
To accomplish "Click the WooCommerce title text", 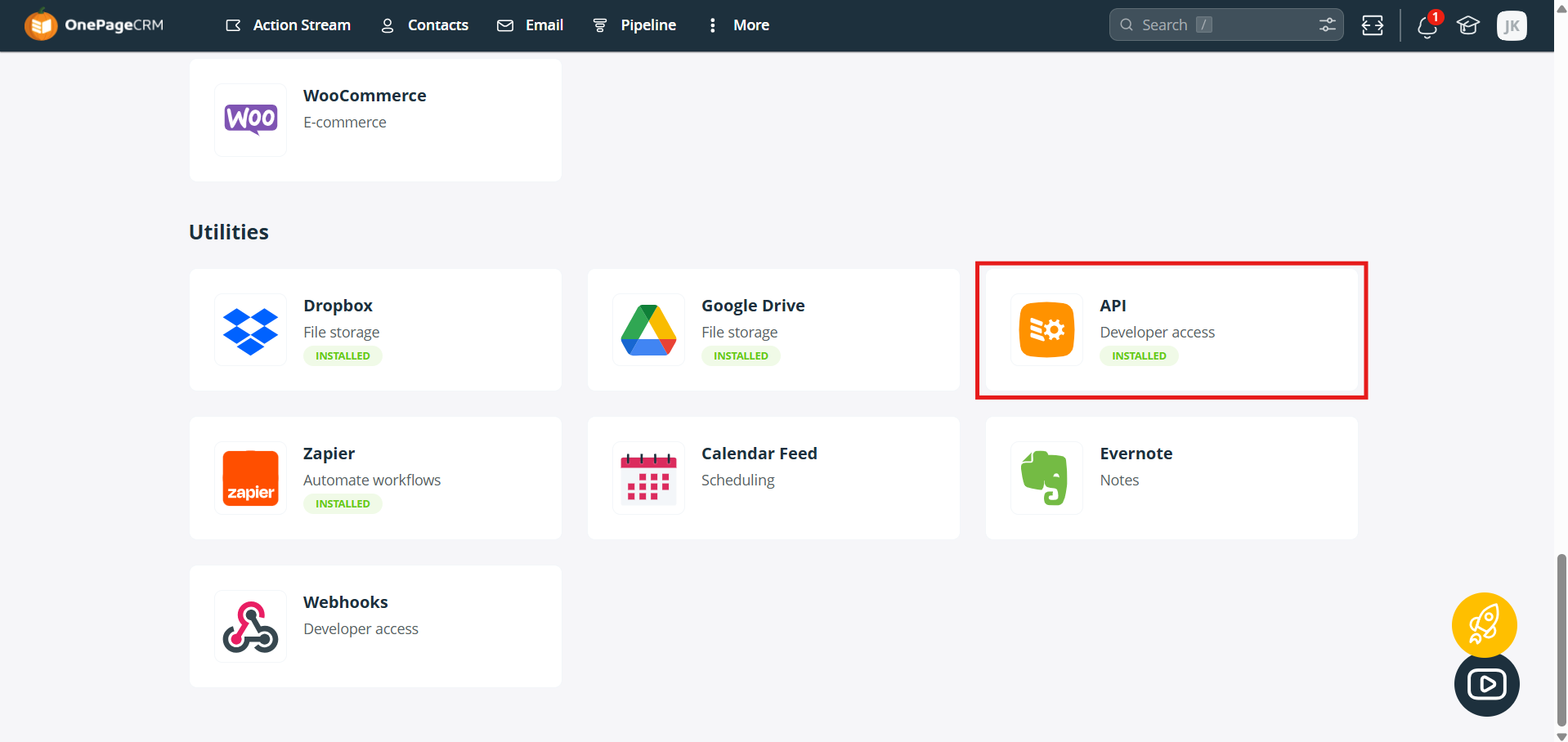I will (x=365, y=96).
